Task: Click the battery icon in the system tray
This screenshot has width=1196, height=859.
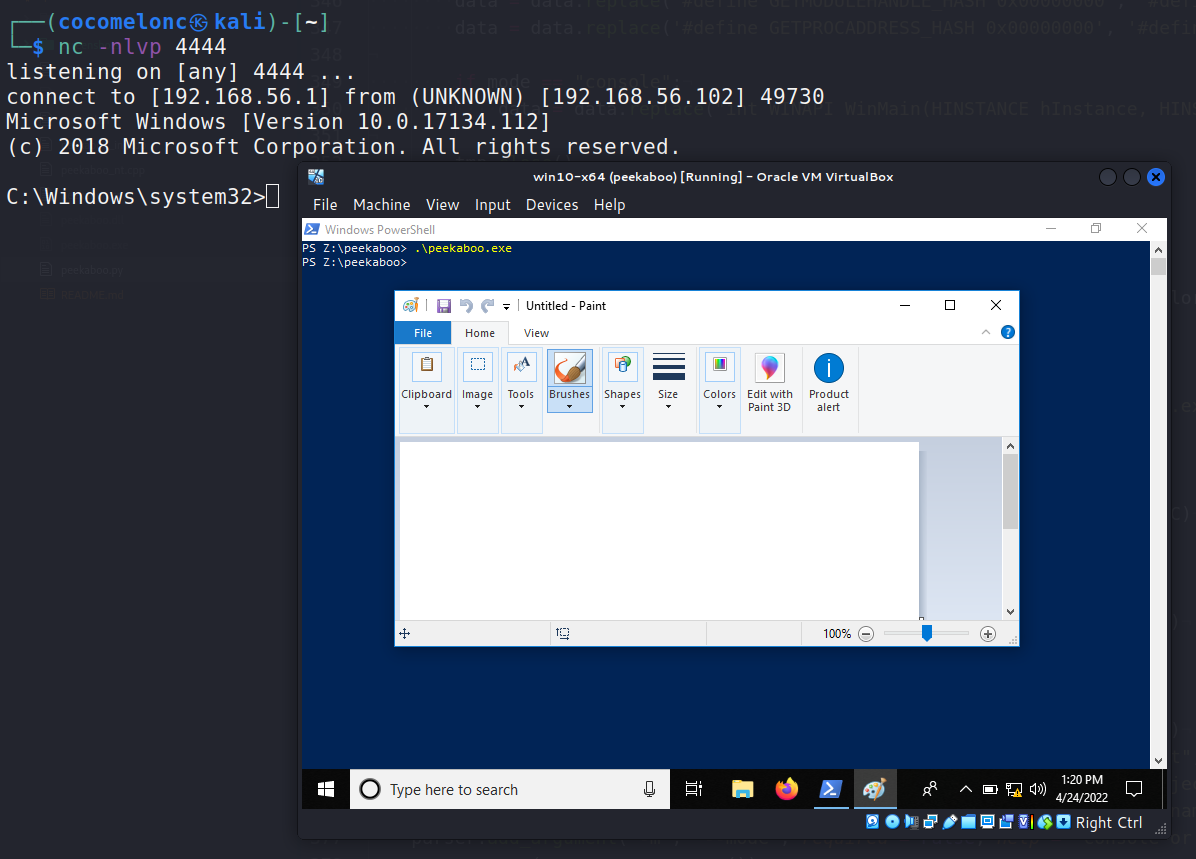Action: pyautogui.click(x=990, y=789)
